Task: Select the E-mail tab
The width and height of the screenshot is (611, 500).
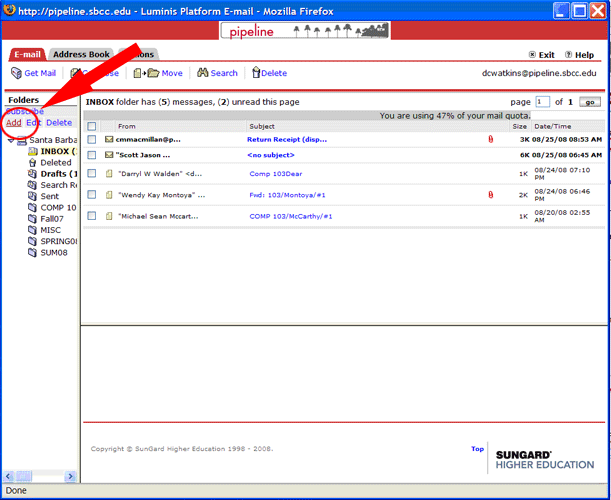Action: 27,54
